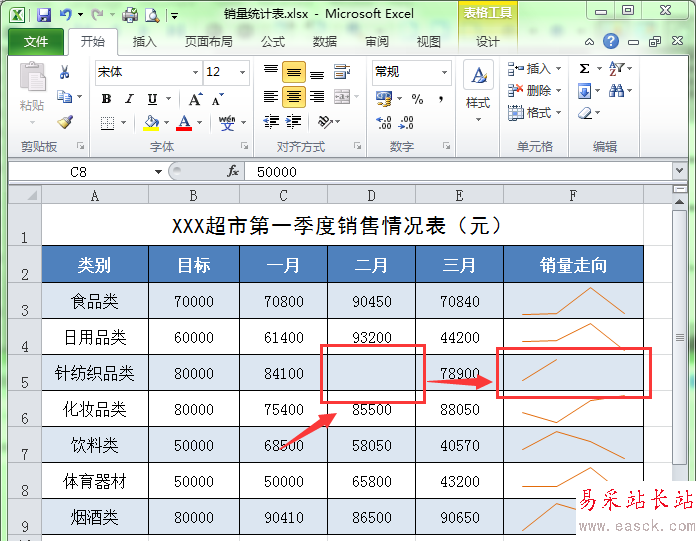This screenshot has width=696, height=541.
Task: Apply percent style format
Action: point(417,99)
